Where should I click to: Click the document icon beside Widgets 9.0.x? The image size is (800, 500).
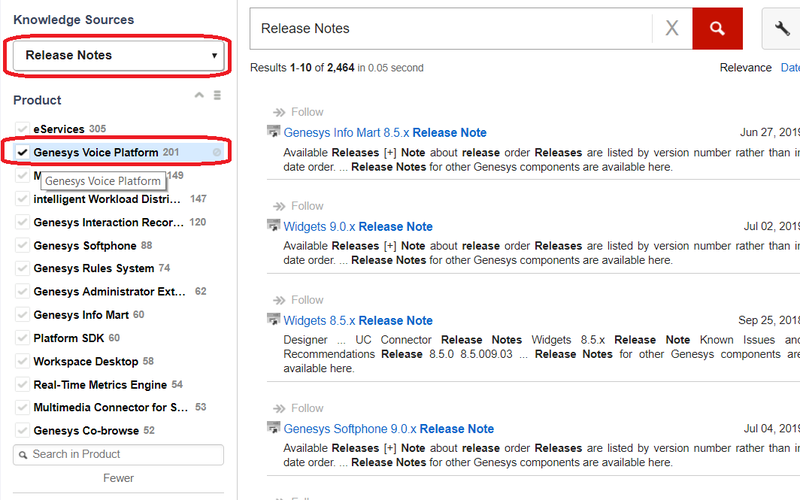[274, 226]
